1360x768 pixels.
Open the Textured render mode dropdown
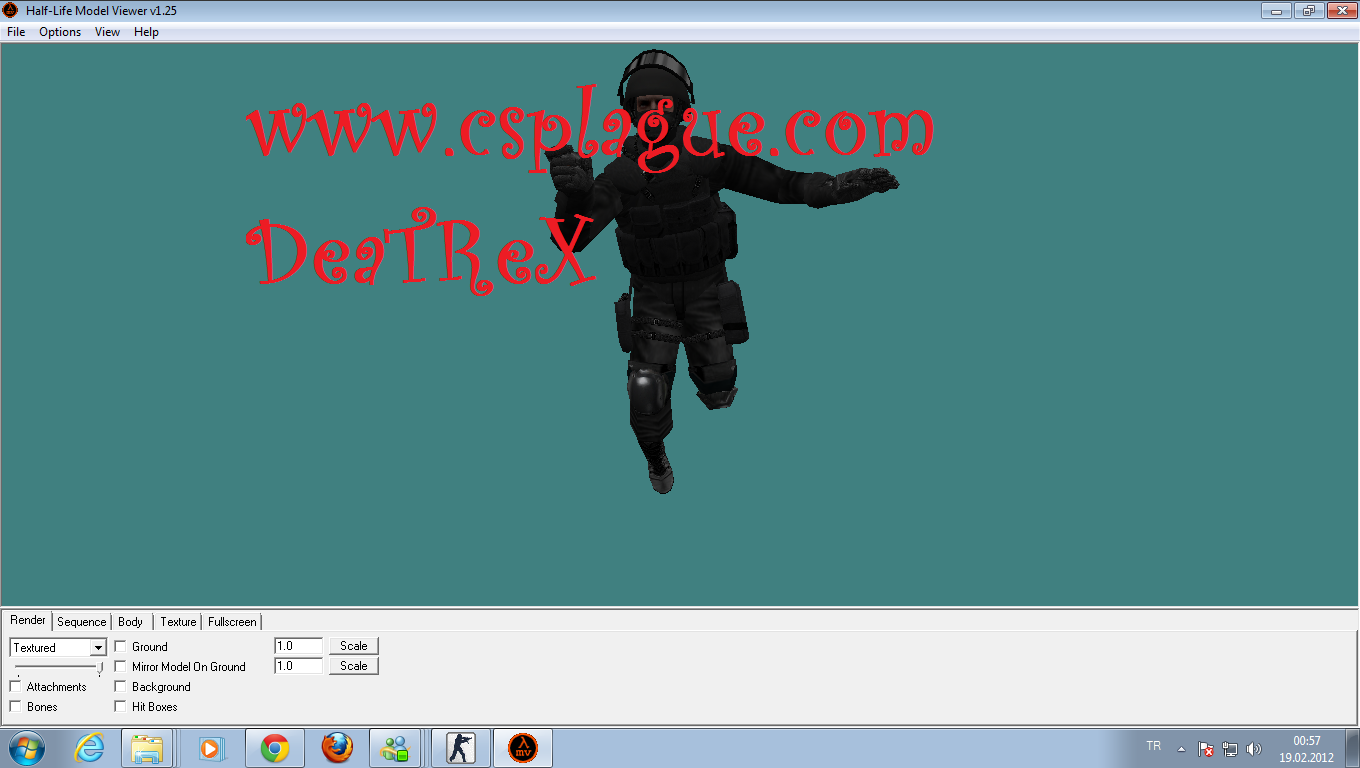(98, 647)
